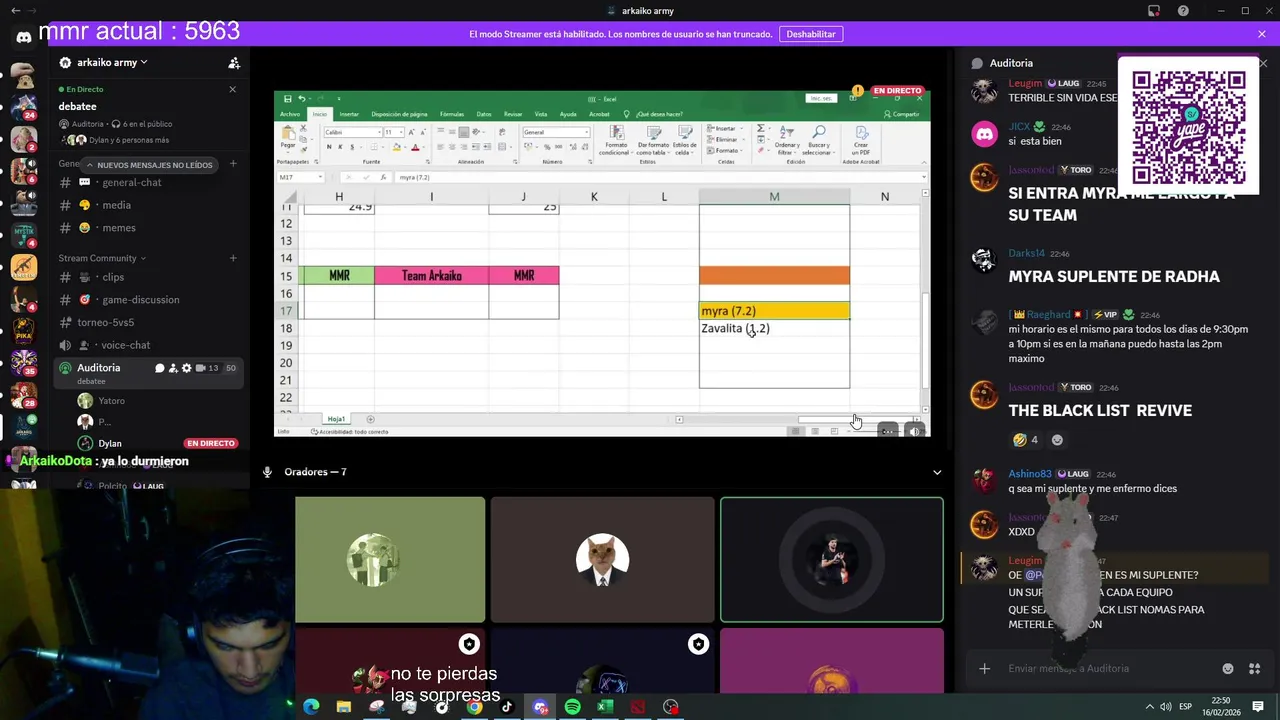
Task: Click Pegar paste icon in Excel ribbon
Action: coord(288,133)
